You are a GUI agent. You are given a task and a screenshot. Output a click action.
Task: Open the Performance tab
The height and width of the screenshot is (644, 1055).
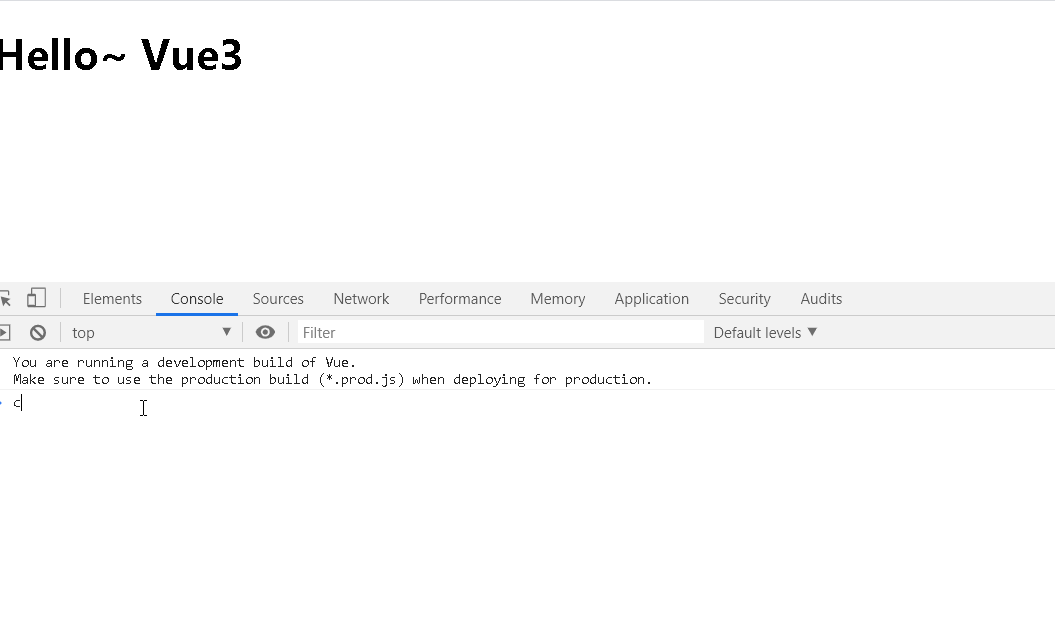[460, 298]
